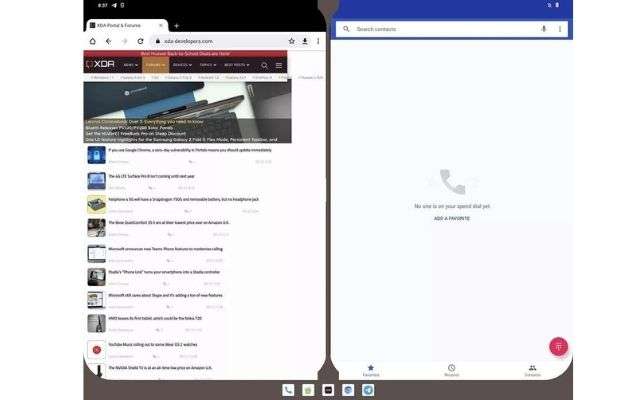Switch to the Recents tab
Viewport: 640px width, 400px height.
pyautogui.click(x=451, y=371)
